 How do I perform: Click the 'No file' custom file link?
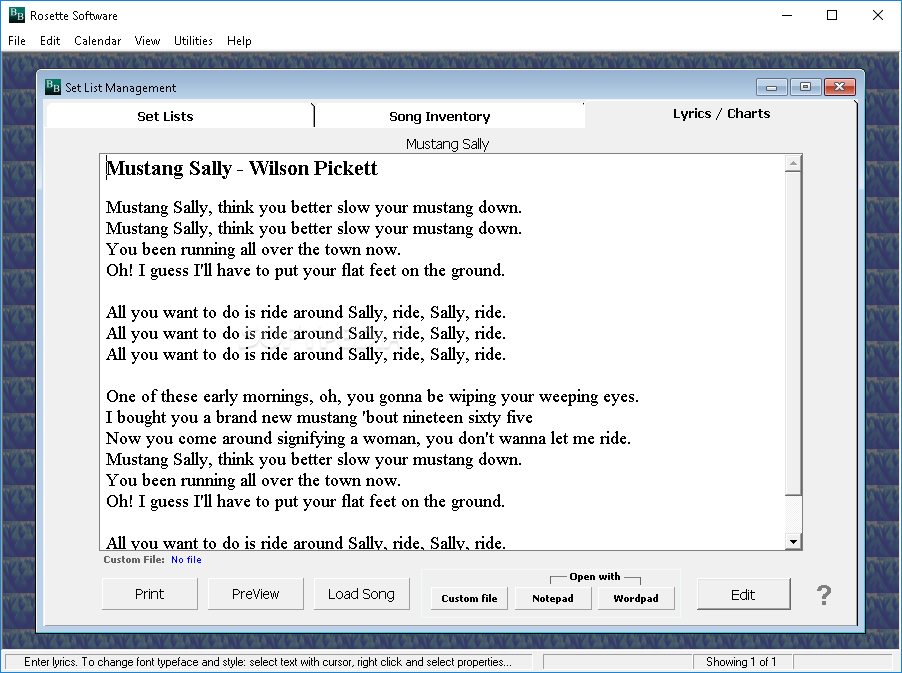coord(186,560)
